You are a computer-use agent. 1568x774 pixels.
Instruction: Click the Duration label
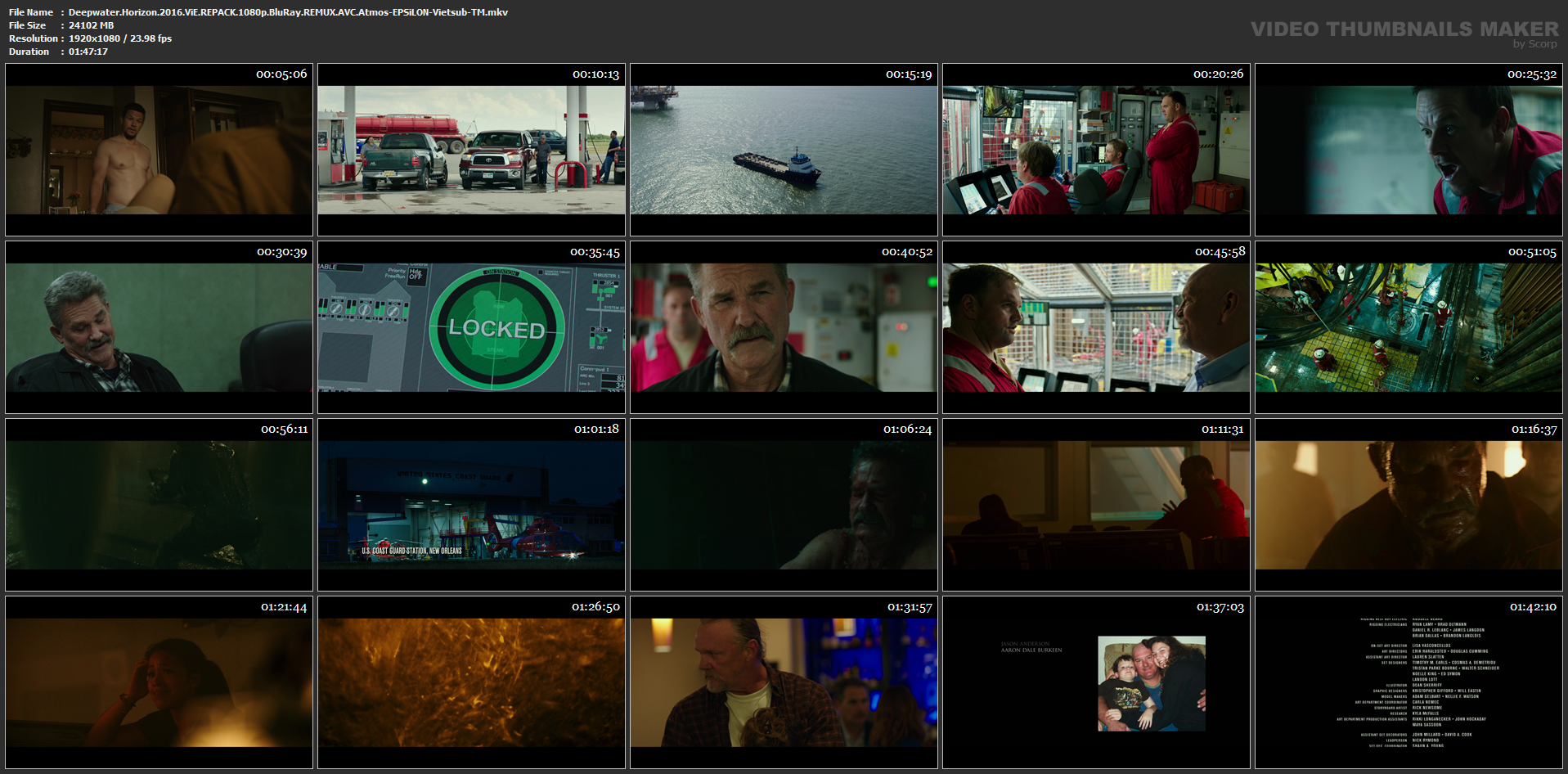[x=29, y=52]
